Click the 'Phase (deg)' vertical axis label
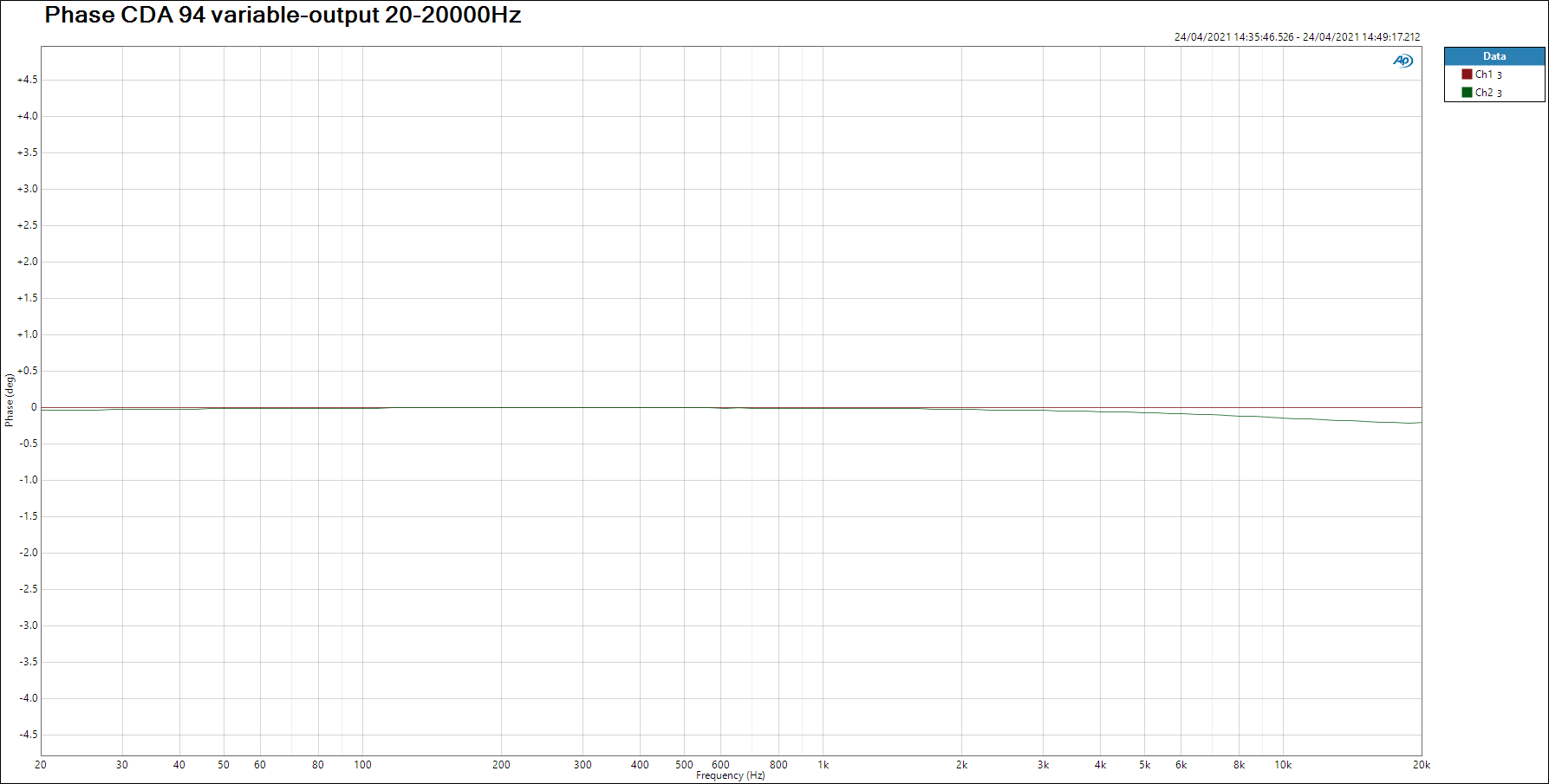The width and height of the screenshot is (1549, 784). pos(10,399)
